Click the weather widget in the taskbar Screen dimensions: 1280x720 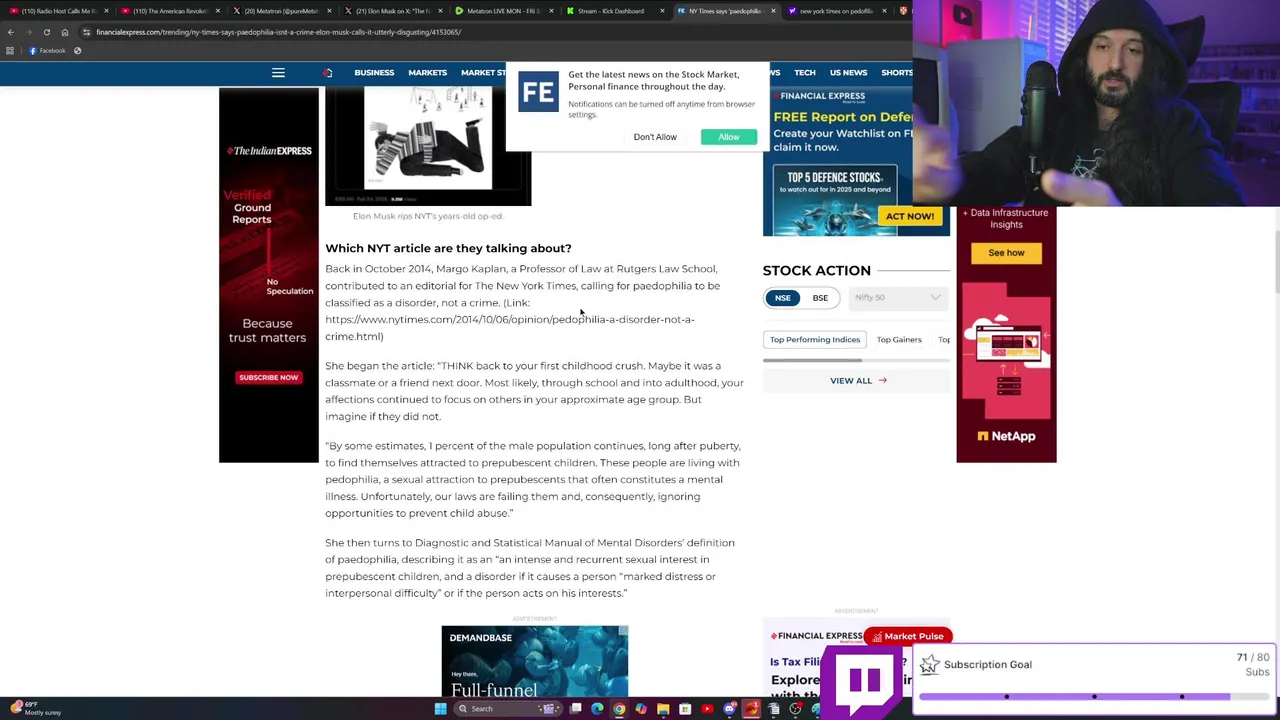coord(36,709)
